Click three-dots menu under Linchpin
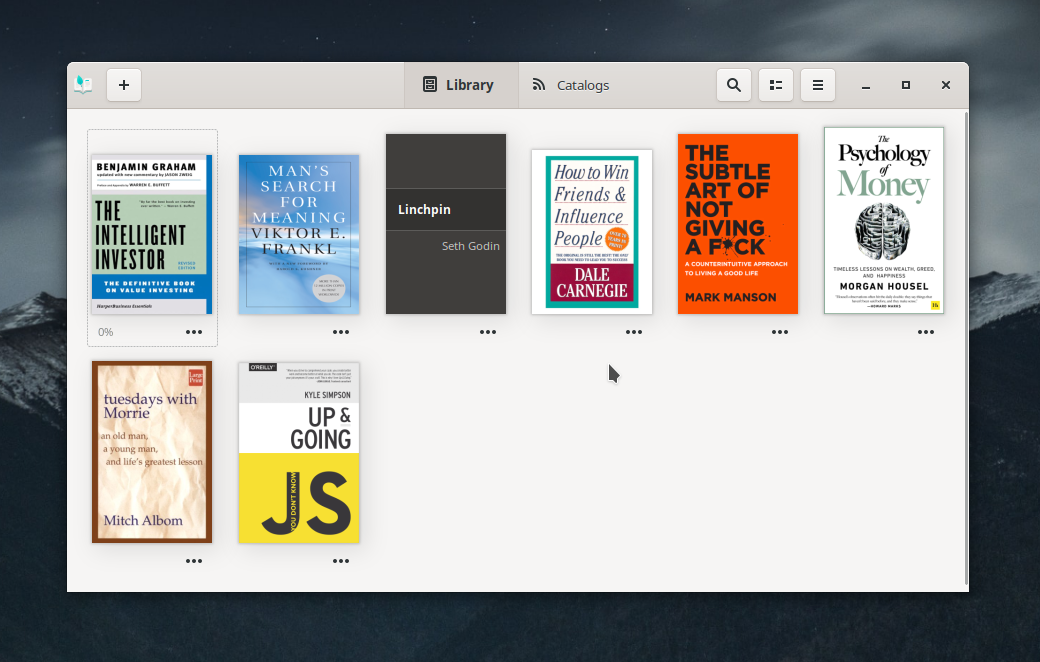Image resolution: width=1040 pixels, height=662 pixels. pos(488,332)
